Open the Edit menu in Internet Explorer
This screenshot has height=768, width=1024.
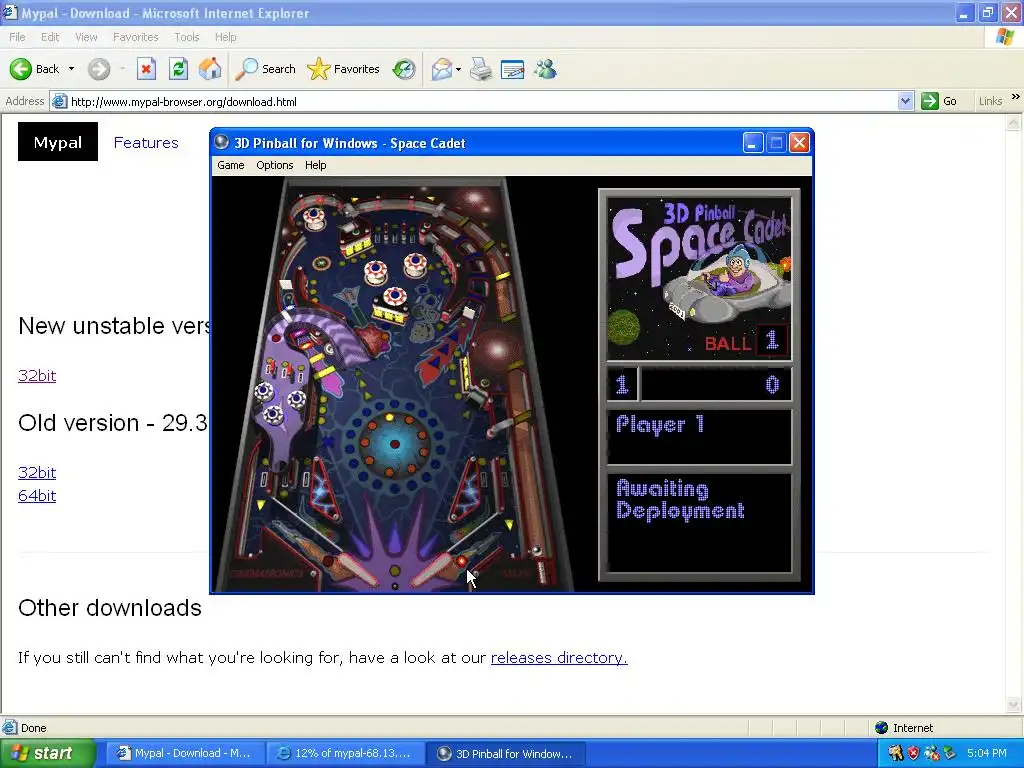(50, 37)
